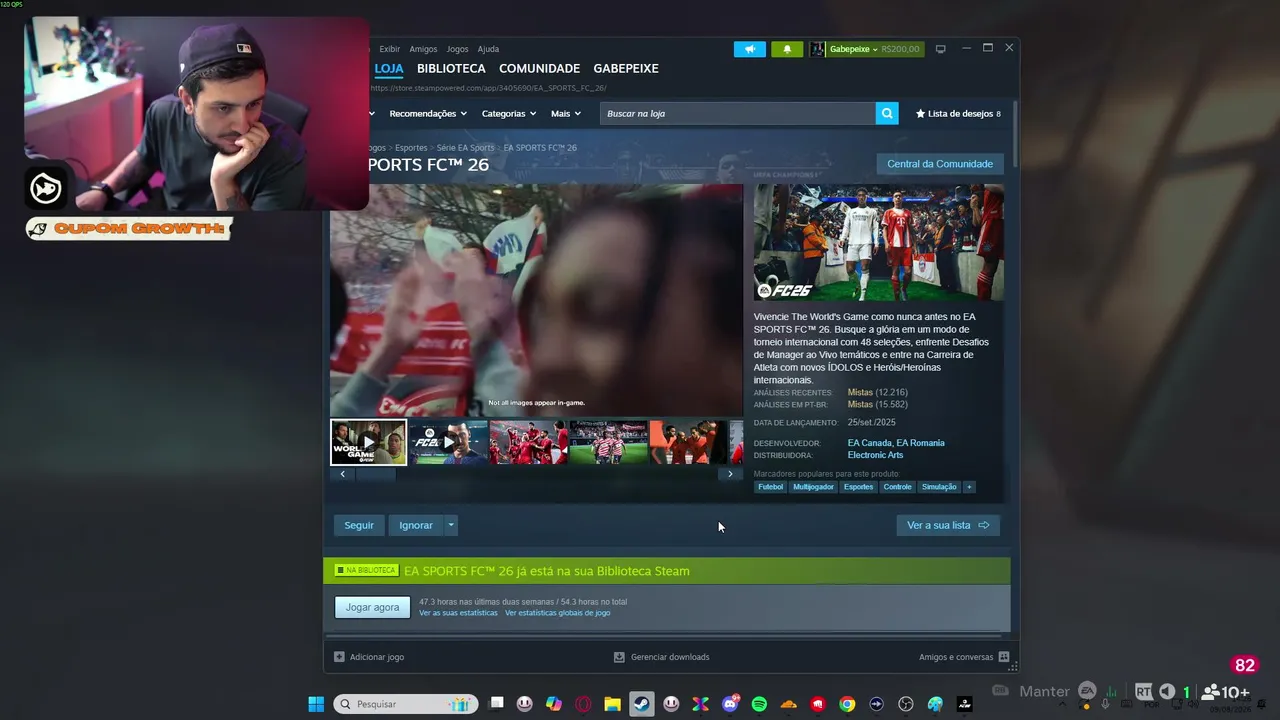This screenshot has height=720, width=1280.
Task: Click the Gabepeixe profile avatar picture
Action: click(x=817, y=49)
